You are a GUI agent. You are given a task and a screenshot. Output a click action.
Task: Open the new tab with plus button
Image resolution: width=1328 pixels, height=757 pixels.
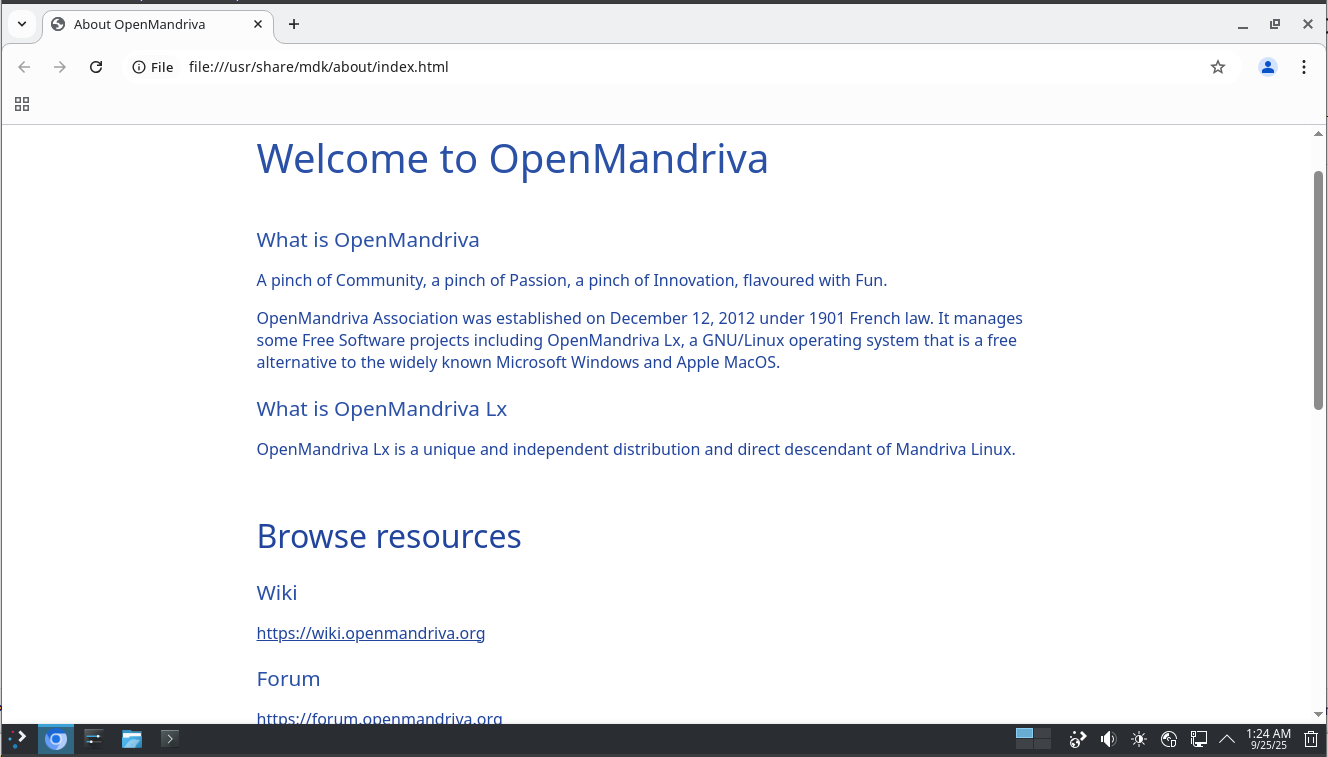[293, 24]
